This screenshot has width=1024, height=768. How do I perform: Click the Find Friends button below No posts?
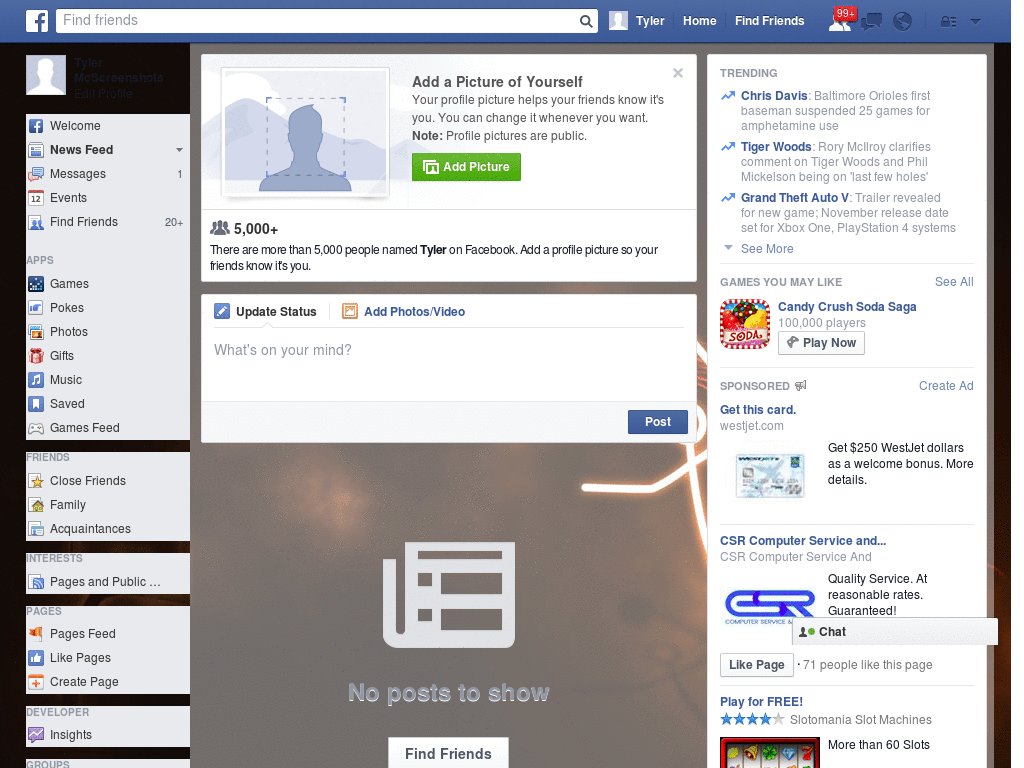448,754
